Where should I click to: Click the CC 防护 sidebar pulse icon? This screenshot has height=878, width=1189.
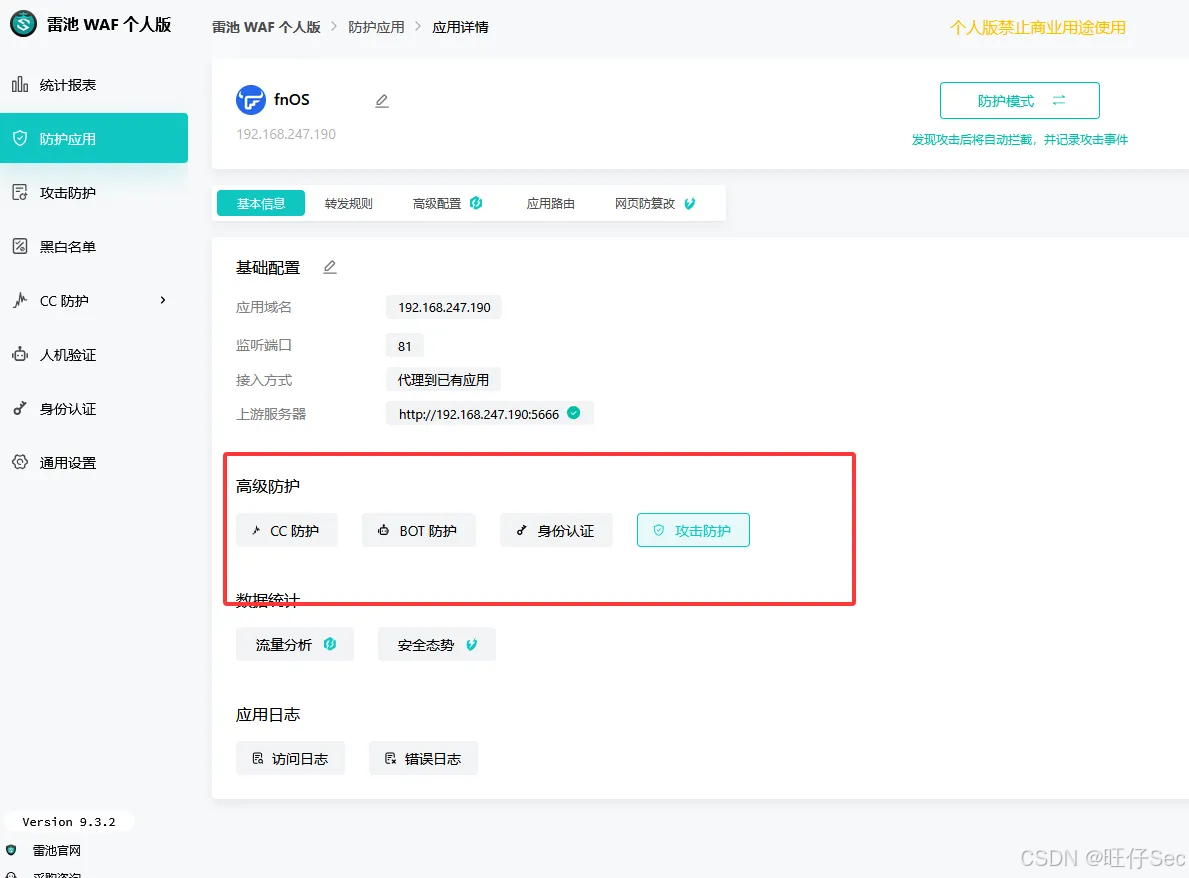[x=20, y=300]
